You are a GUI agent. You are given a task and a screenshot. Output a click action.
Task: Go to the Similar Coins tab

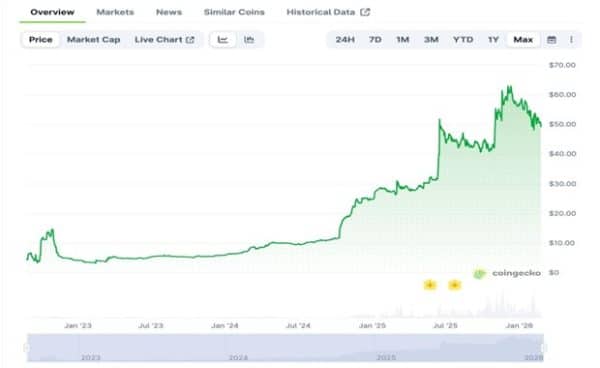(x=234, y=12)
